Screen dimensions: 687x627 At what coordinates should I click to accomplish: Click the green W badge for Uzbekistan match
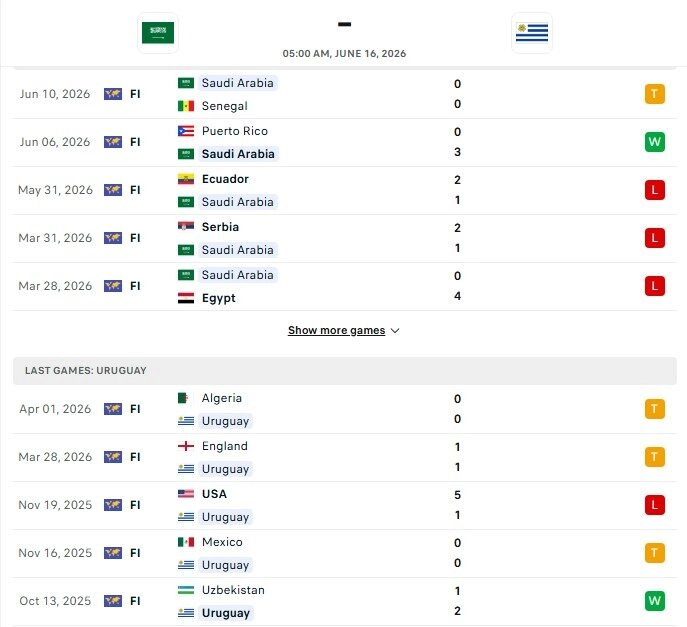pyautogui.click(x=655, y=601)
